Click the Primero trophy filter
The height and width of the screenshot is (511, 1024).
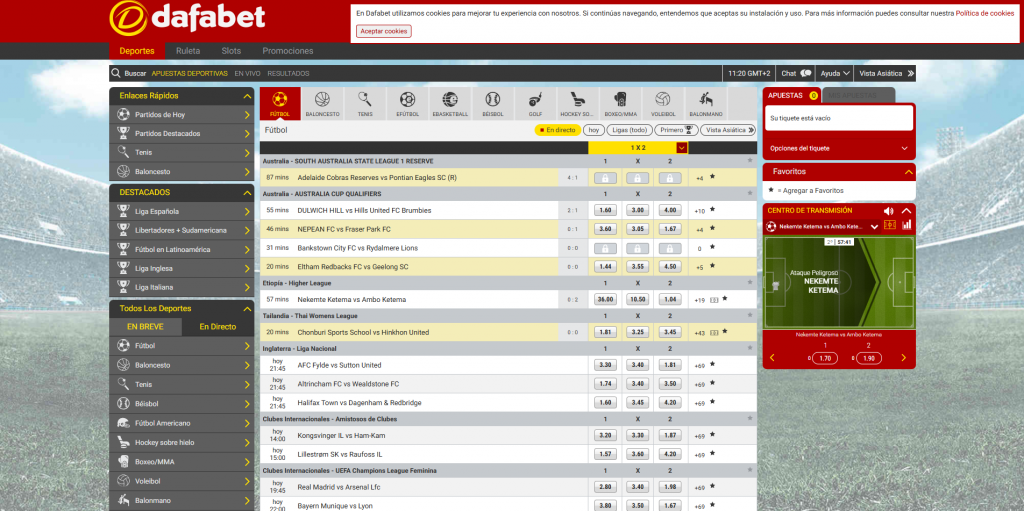676,130
